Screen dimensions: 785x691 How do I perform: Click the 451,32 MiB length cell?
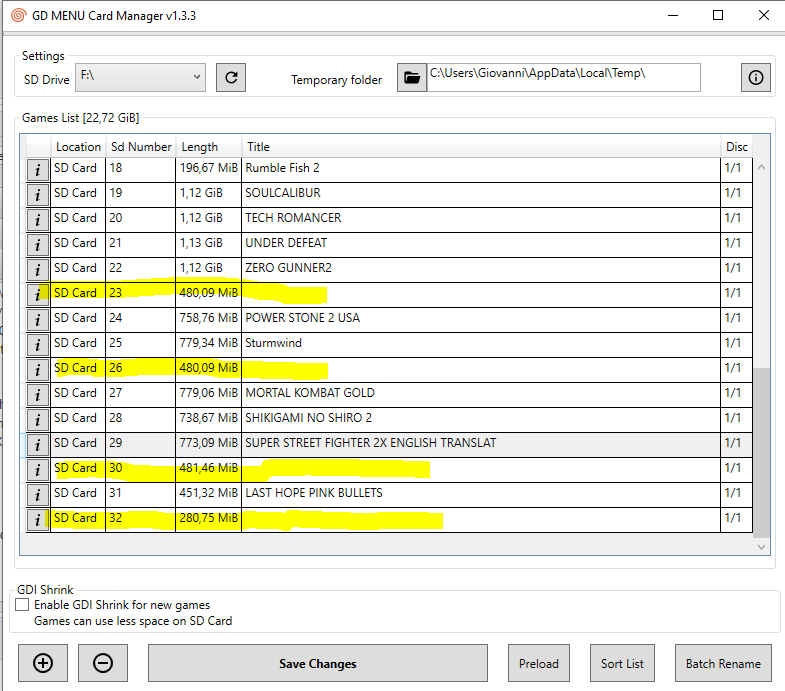click(209, 495)
